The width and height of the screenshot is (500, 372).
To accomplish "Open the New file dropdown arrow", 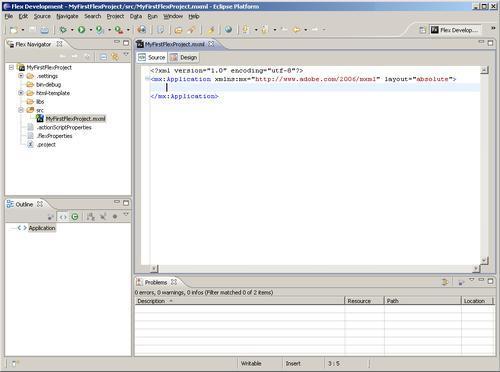I will click(23, 30).
